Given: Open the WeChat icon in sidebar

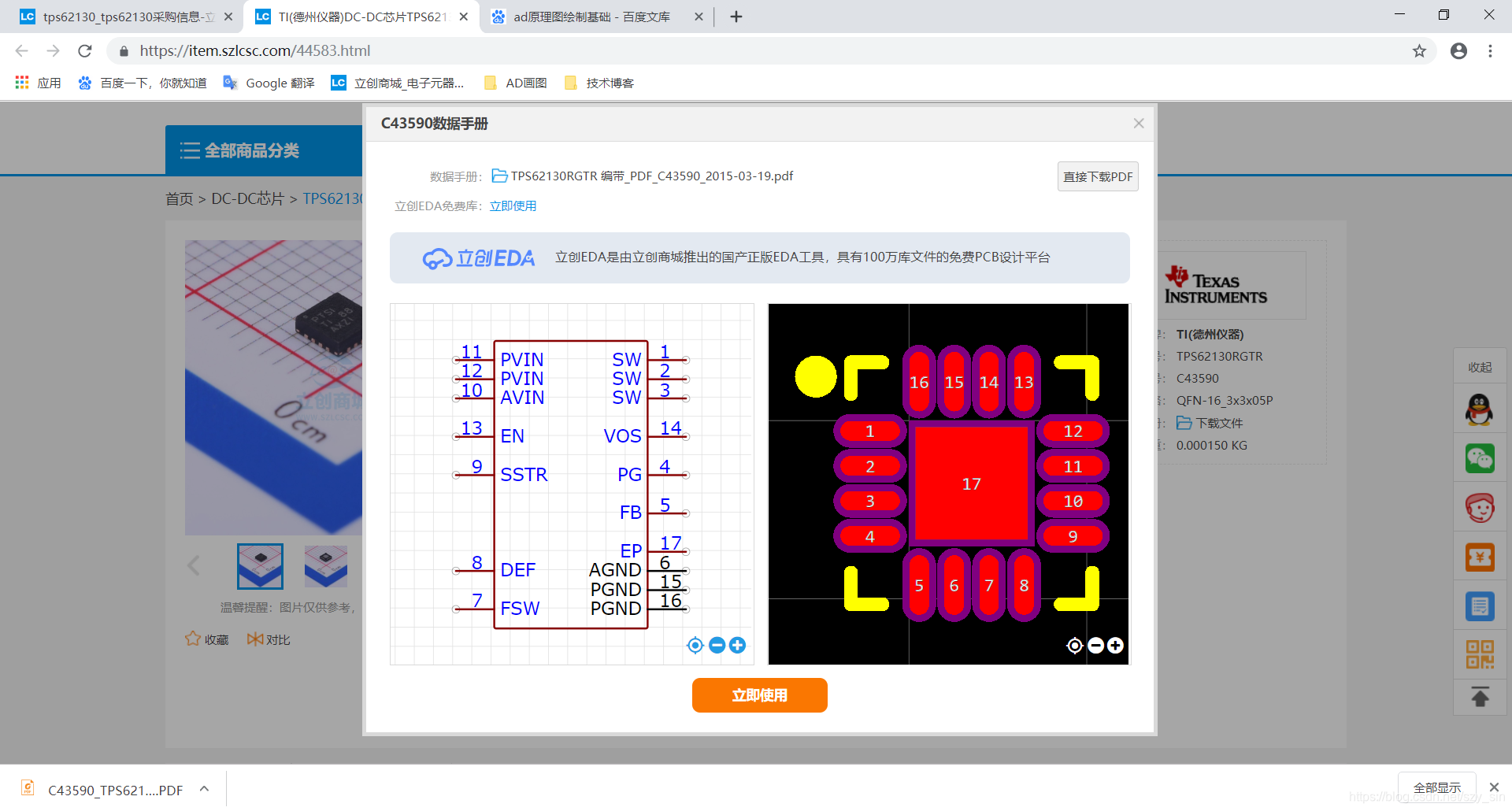Looking at the screenshot, I should pos(1480,459).
